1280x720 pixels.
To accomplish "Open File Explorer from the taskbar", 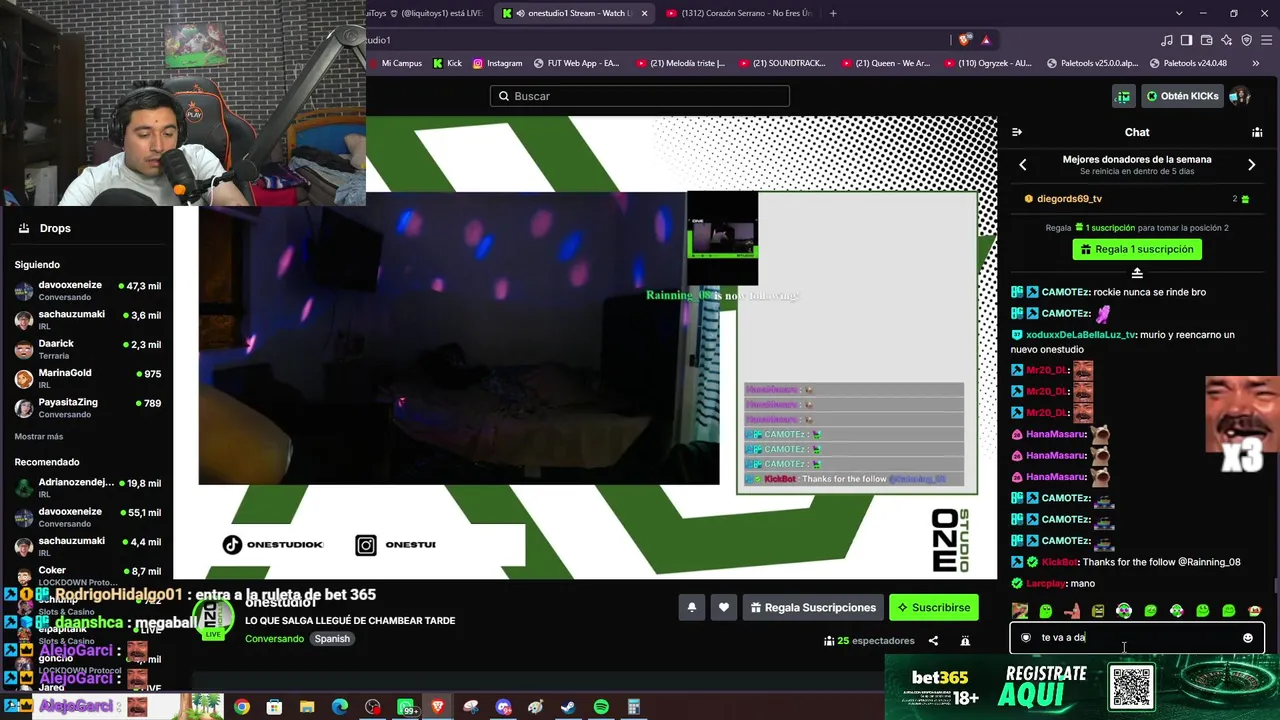I will pyautogui.click(x=307, y=707).
